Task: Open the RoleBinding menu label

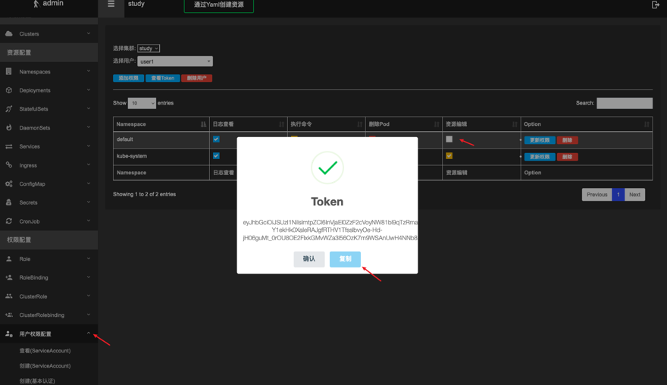Action: coord(34,278)
